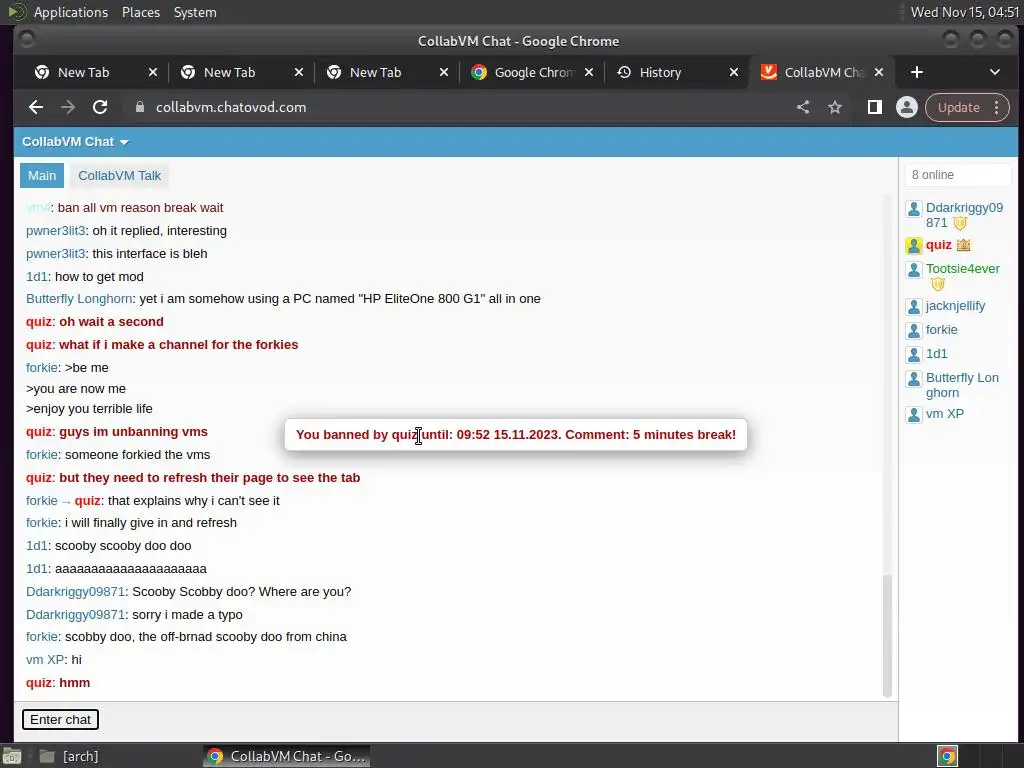
Task: Share this page via share icon
Action: tap(803, 107)
